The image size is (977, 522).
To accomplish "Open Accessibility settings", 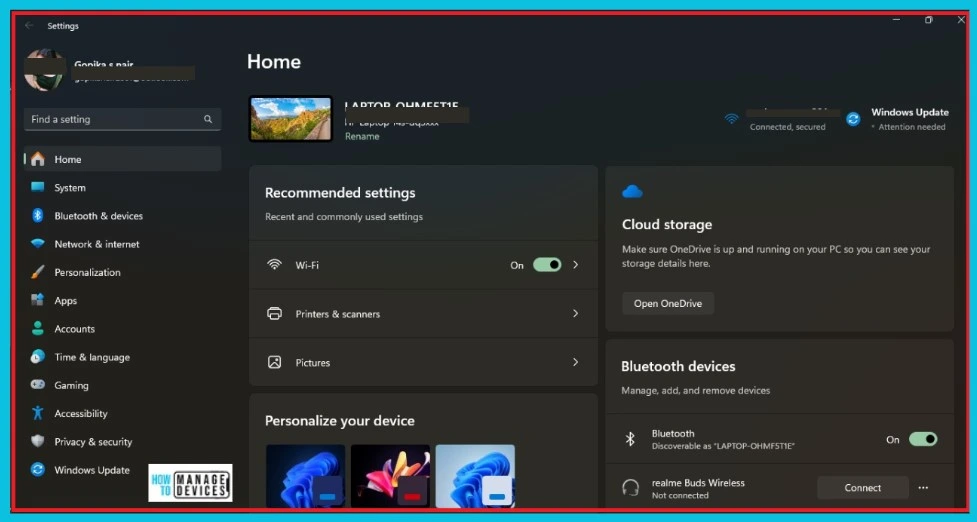I will [x=123, y=414].
